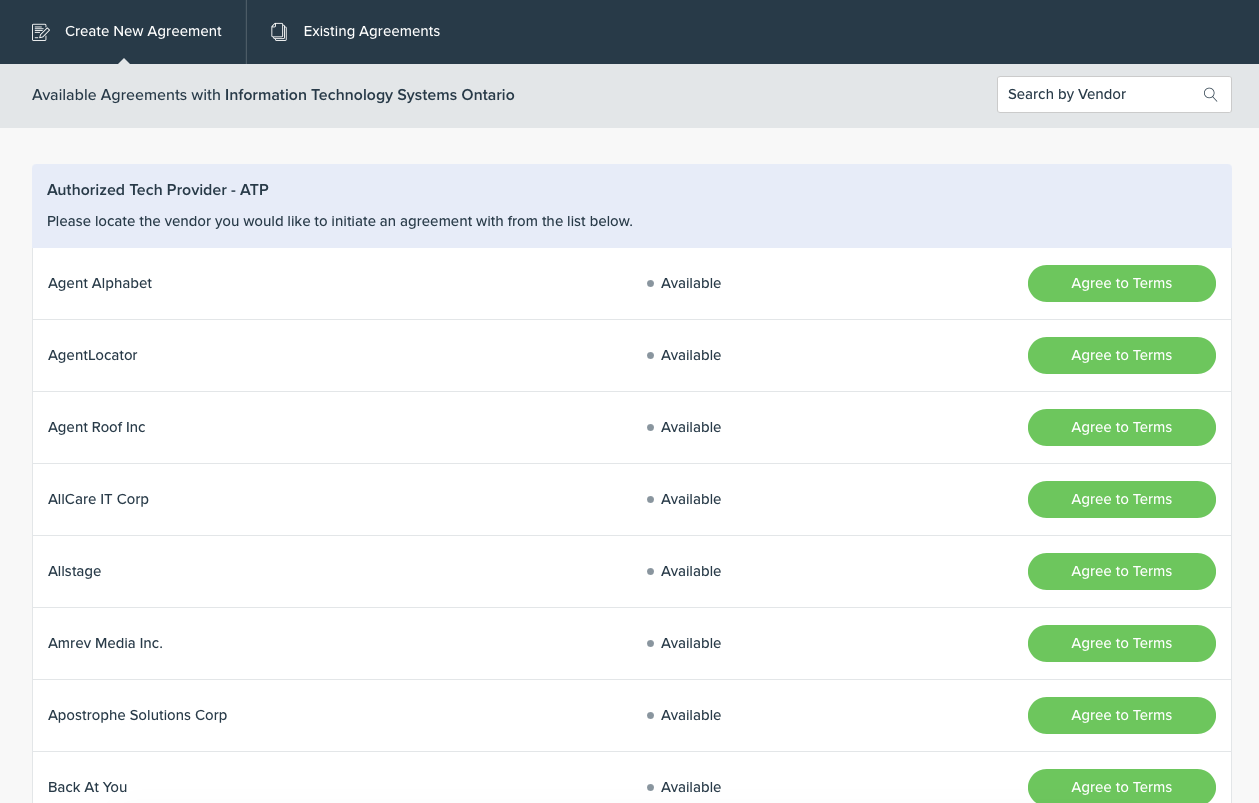This screenshot has height=803, width=1259.
Task: Click the Available status dot for Back At You
Action: coord(651,787)
